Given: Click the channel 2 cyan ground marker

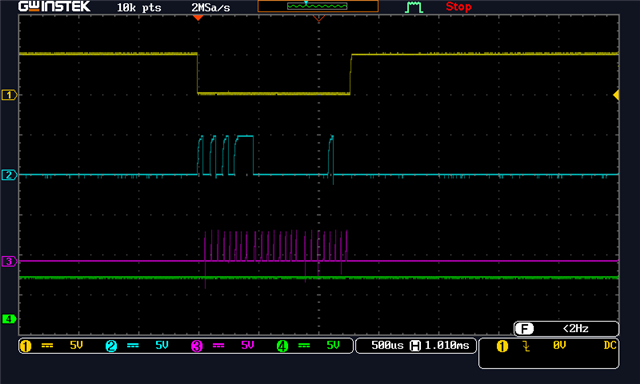Looking at the screenshot, I should point(9,175).
